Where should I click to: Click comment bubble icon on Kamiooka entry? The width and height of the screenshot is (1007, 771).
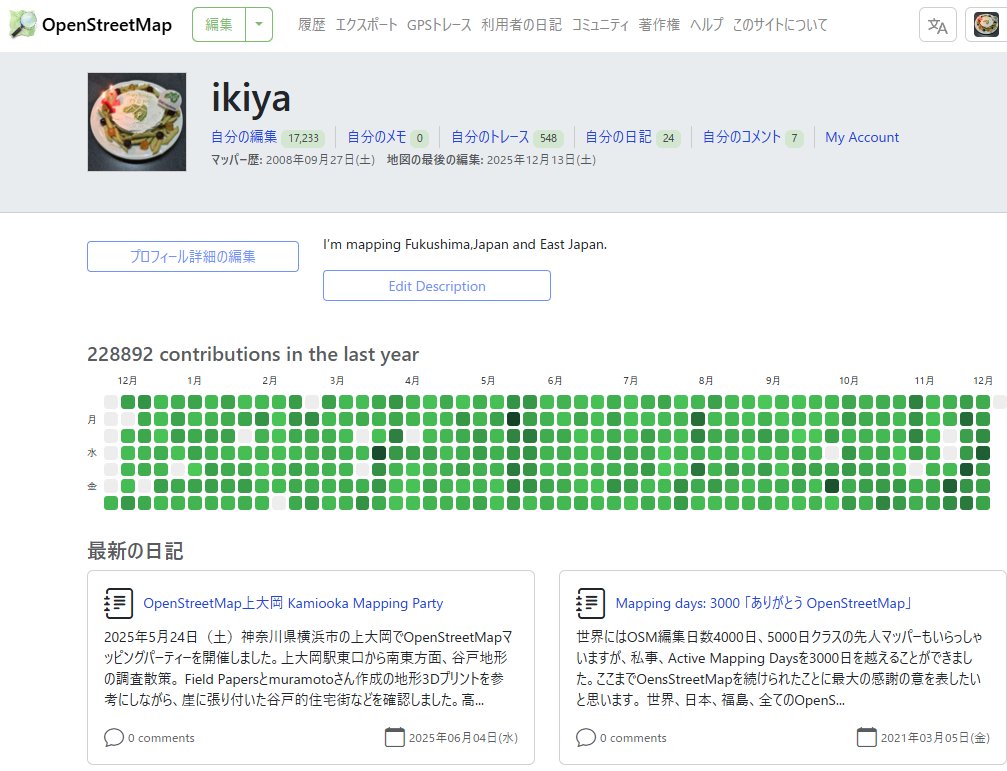(x=113, y=738)
